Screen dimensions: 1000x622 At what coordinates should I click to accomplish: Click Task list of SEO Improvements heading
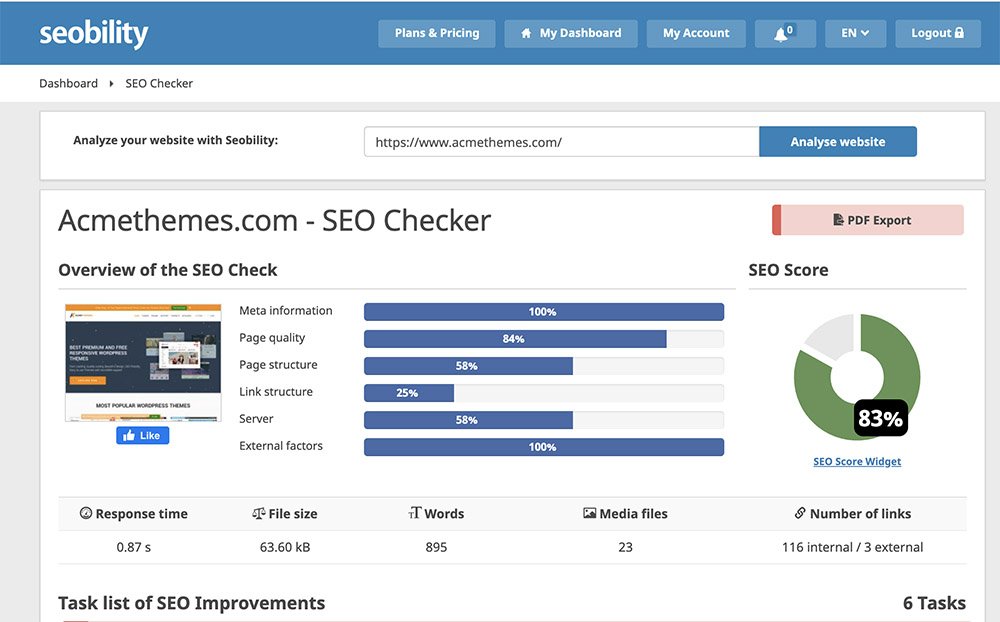point(191,603)
